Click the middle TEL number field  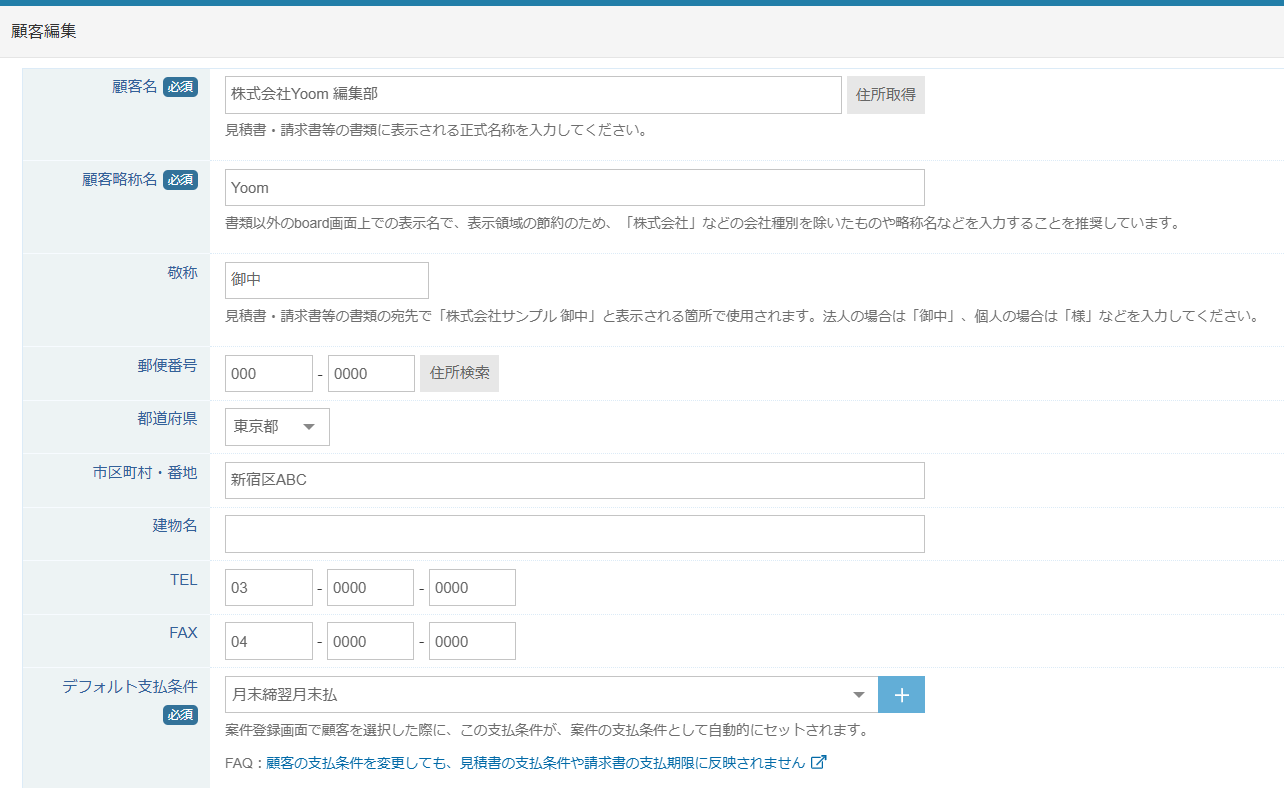click(x=370, y=588)
